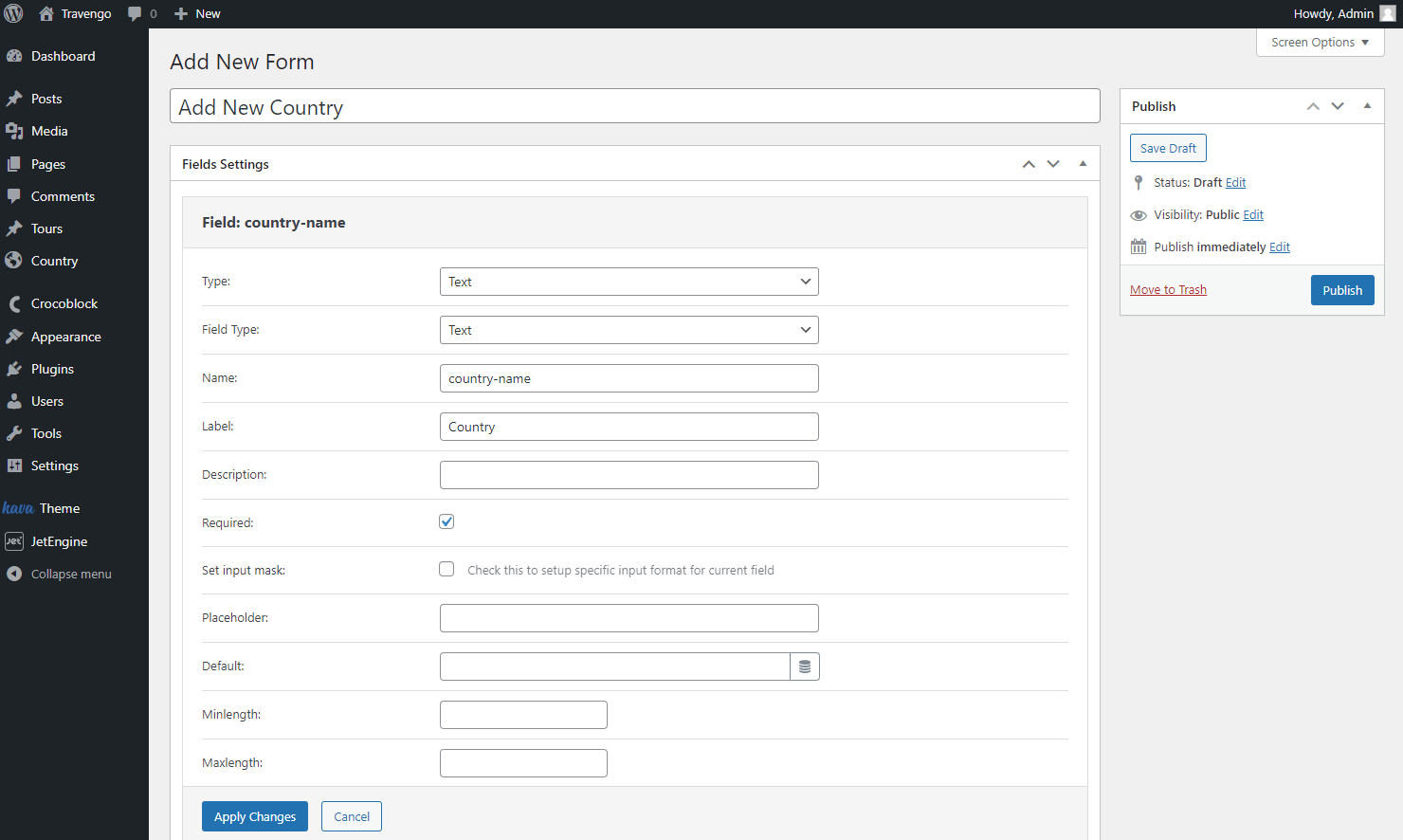The height and width of the screenshot is (840, 1403).
Task: Click the Tours pin icon
Action: point(14,228)
